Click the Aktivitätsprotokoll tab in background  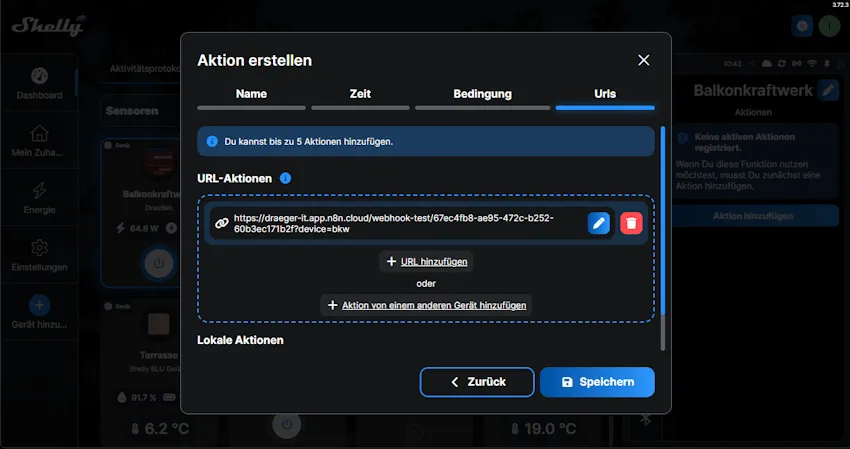pyautogui.click(x=145, y=69)
